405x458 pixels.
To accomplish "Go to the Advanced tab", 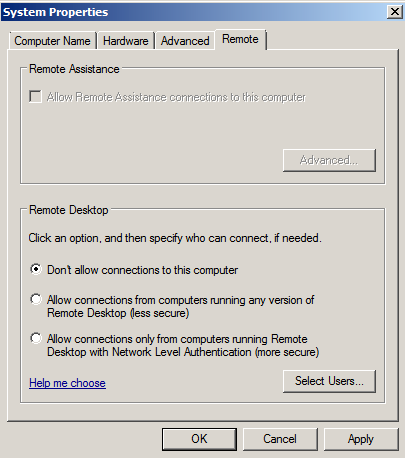I will pyautogui.click(x=185, y=41).
